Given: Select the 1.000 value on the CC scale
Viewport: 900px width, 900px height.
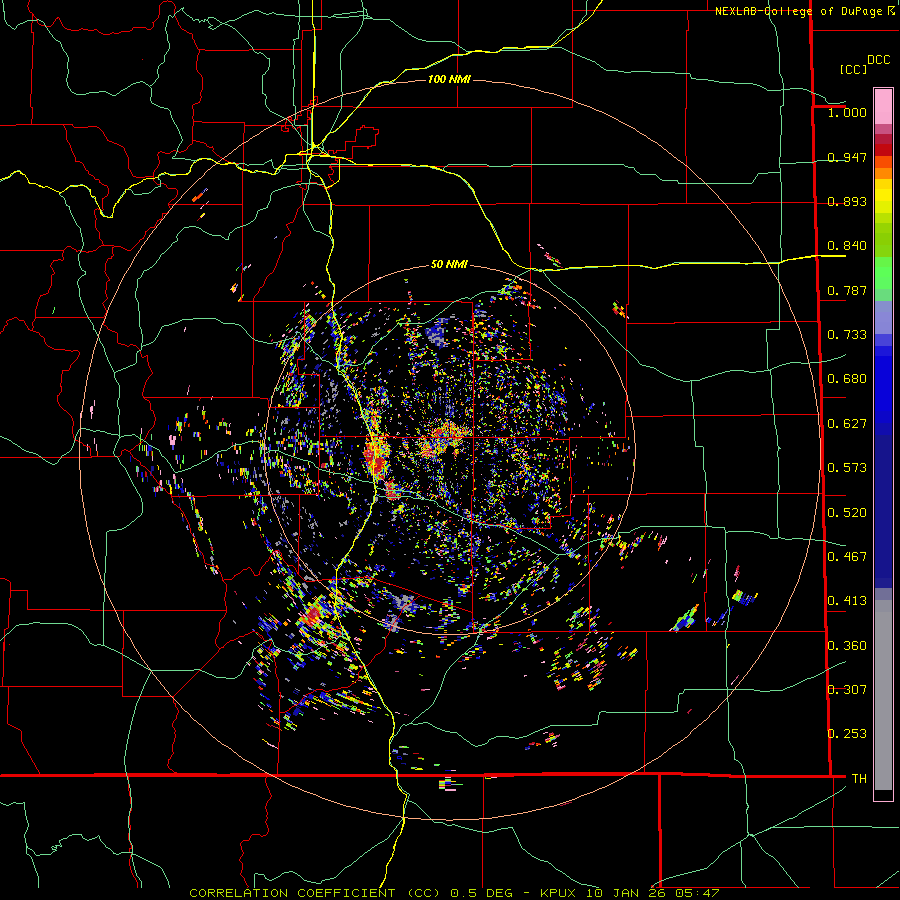Looking at the screenshot, I should (847, 113).
